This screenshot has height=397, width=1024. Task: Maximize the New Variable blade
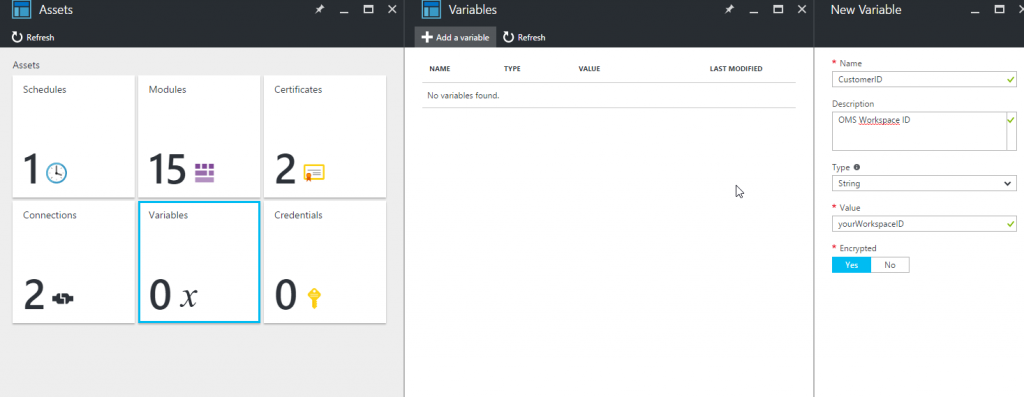[x=999, y=9]
